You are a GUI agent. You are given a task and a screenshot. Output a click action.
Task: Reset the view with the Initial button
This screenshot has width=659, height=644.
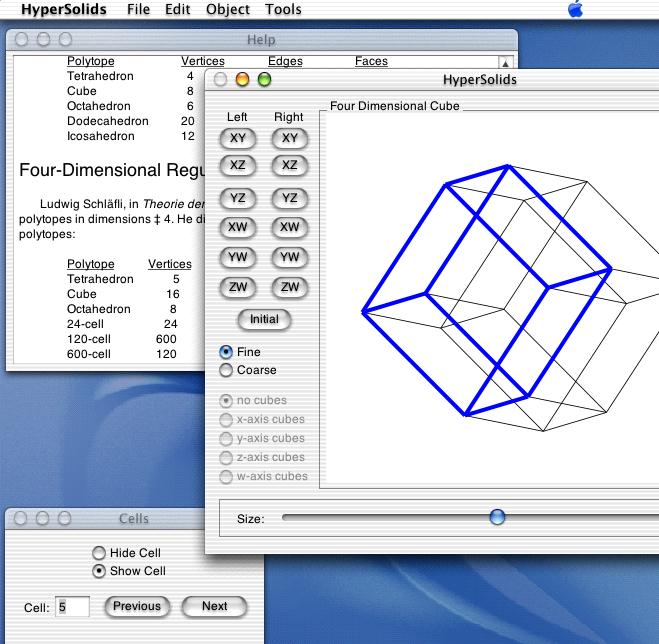pyautogui.click(x=264, y=320)
